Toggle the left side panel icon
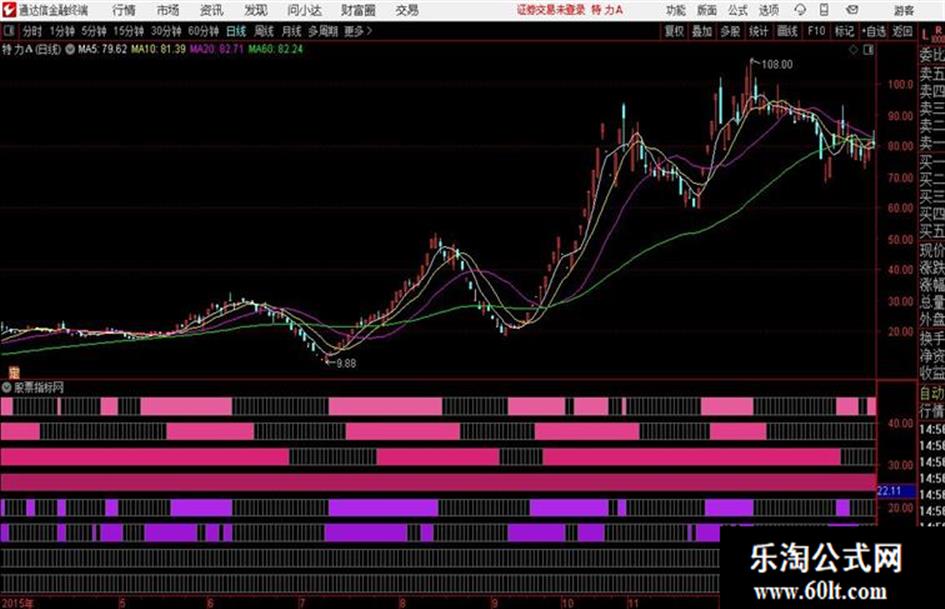The height and width of the screenshot is (609, 945). click(x=8, y=31)
